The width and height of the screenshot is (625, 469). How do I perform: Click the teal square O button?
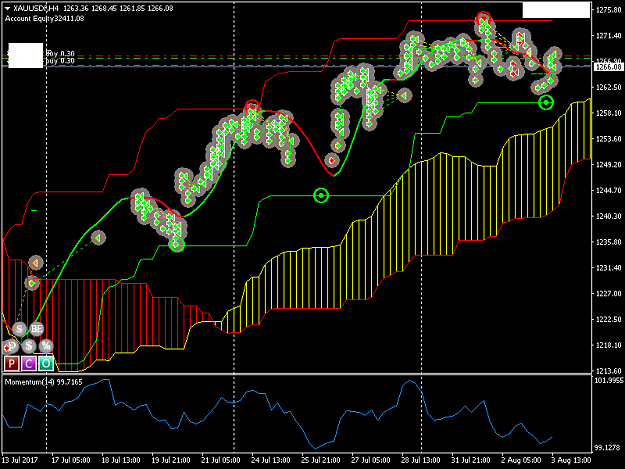point(46,363)
